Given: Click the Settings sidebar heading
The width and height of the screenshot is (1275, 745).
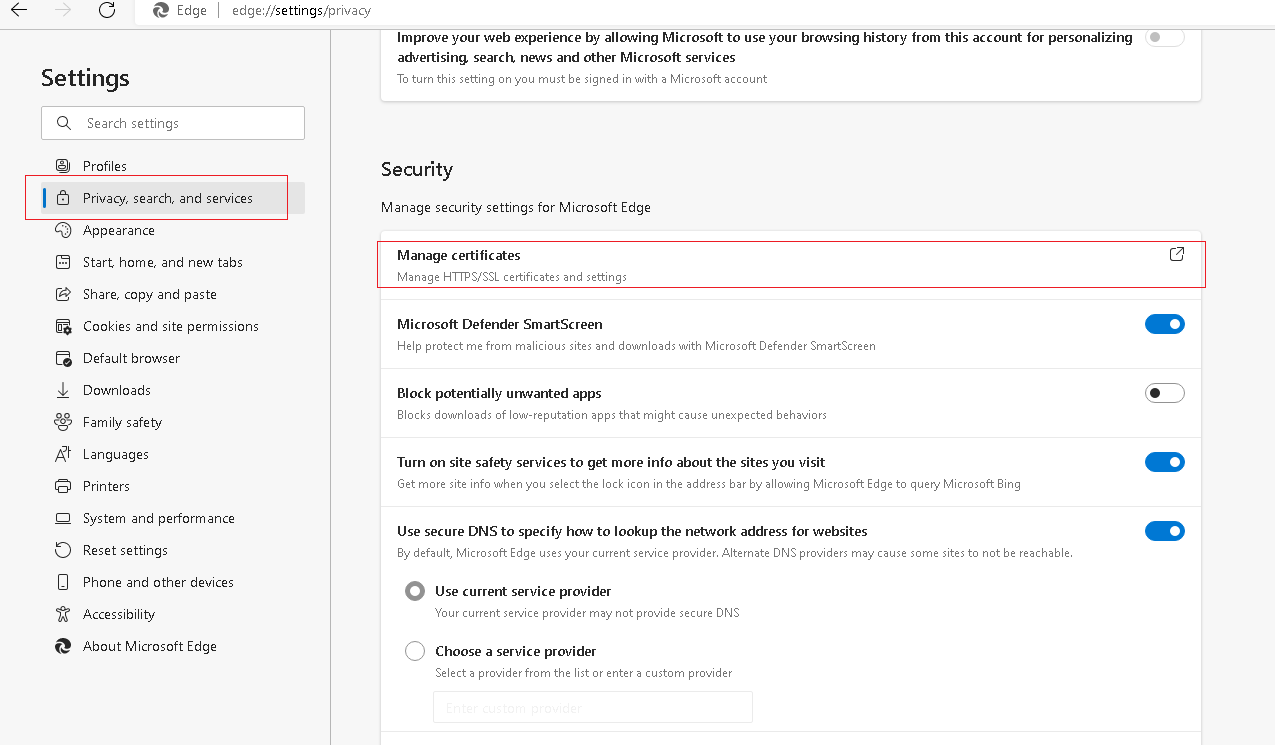Looking at the screenshot, I should coord(85,78).
